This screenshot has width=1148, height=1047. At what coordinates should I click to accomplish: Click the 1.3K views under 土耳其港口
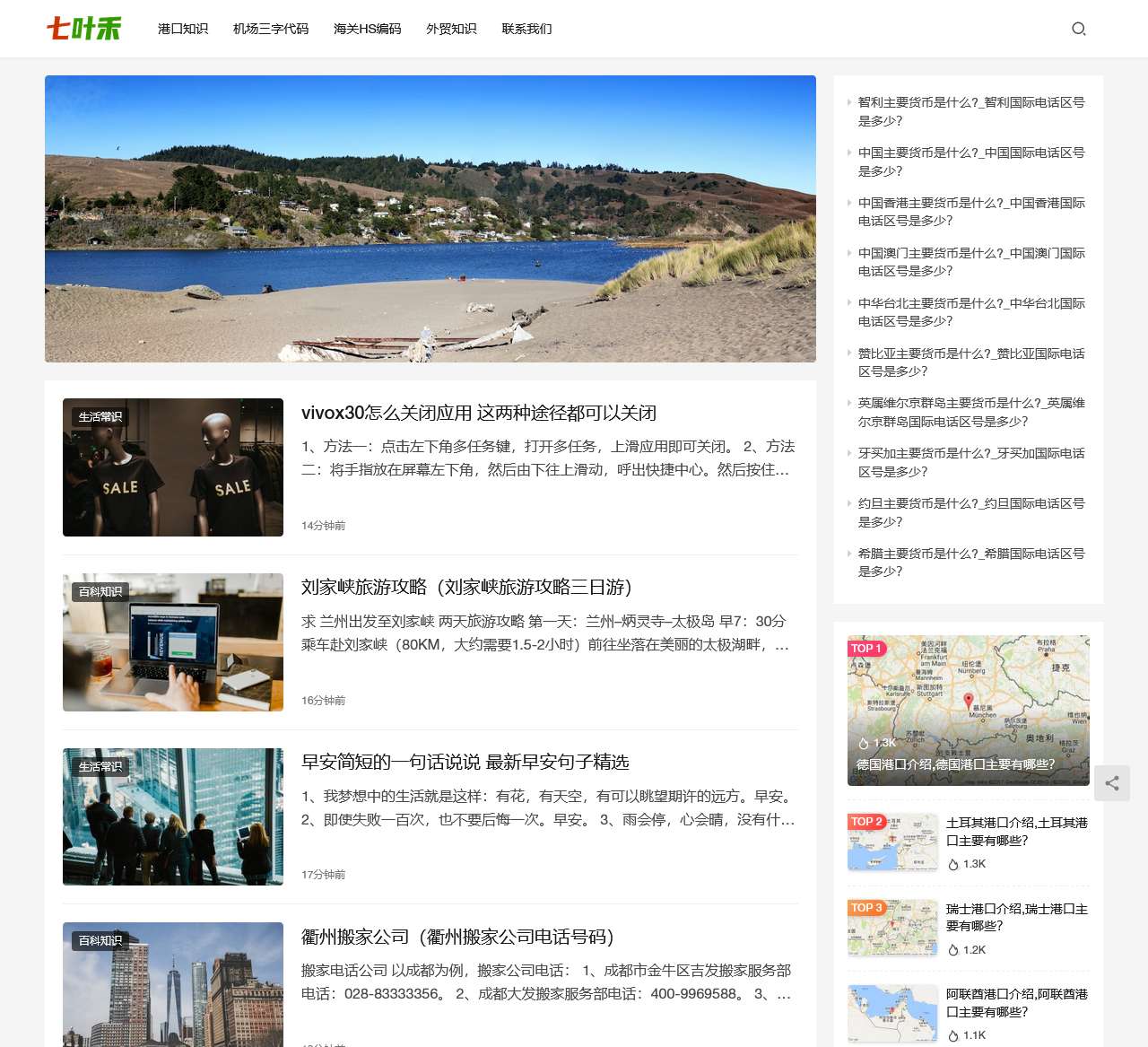point(967,864)
